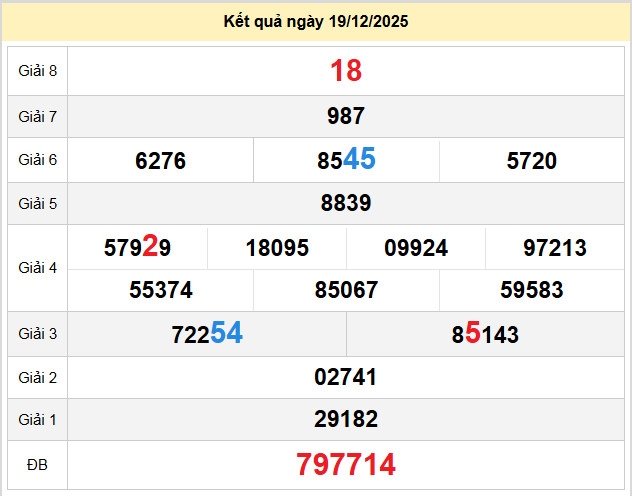Click the Giải 4 number 97213

coord(555,248)
